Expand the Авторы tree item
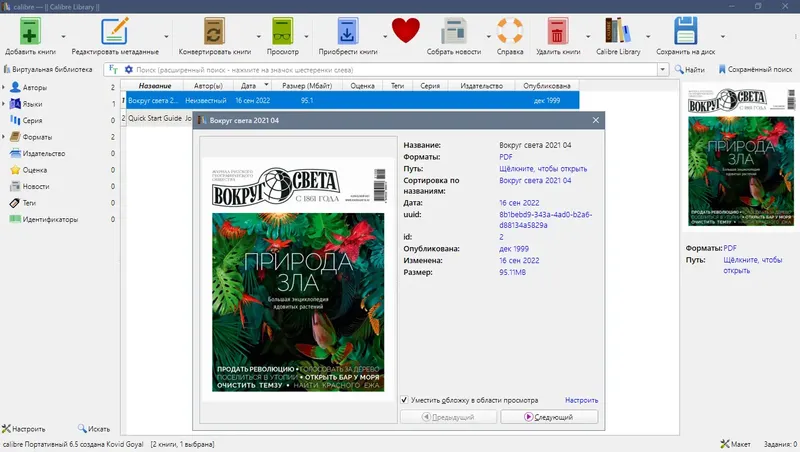 tap(4, 87)
